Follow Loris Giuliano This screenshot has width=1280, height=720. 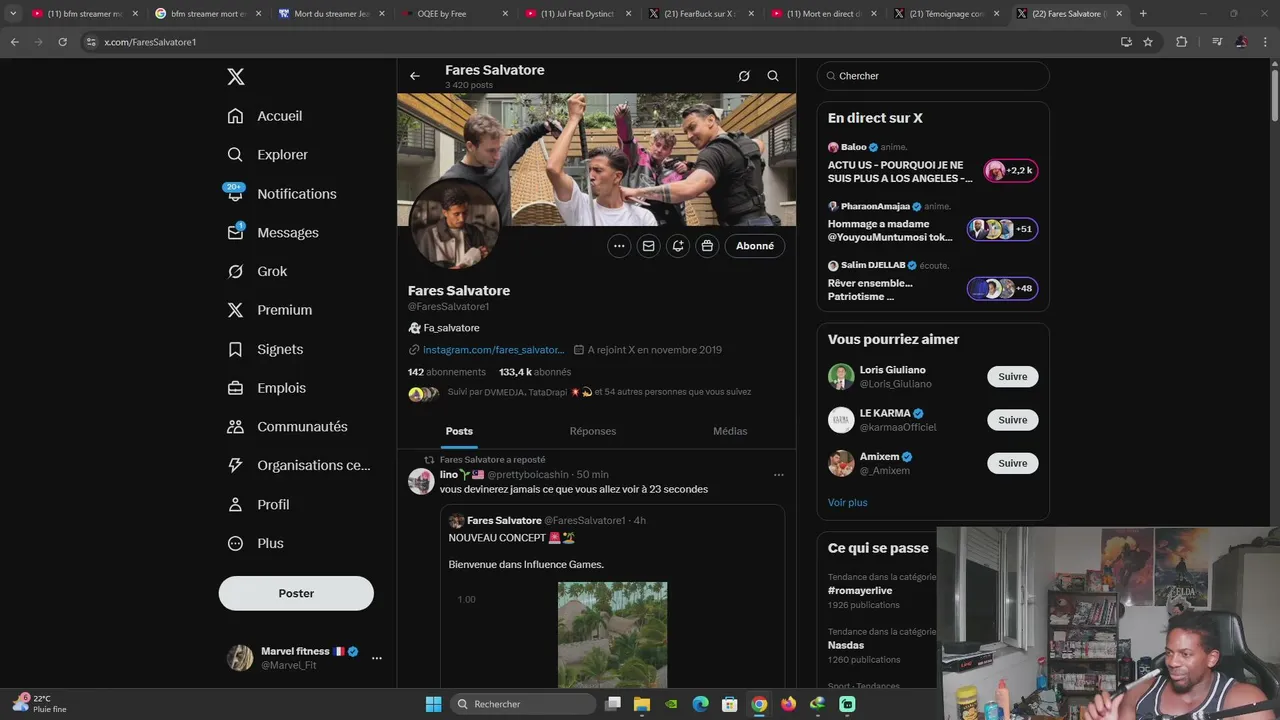(1013, 377)
